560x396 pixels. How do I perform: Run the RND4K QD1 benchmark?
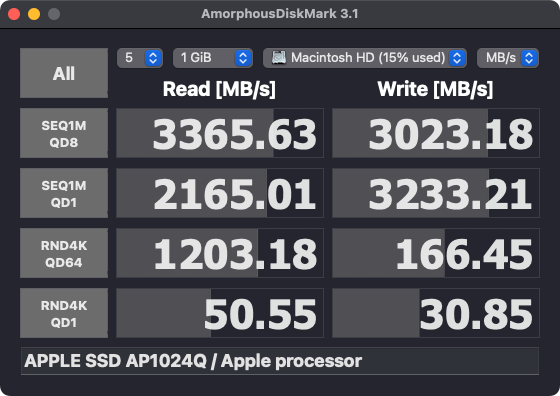(64, 313)
